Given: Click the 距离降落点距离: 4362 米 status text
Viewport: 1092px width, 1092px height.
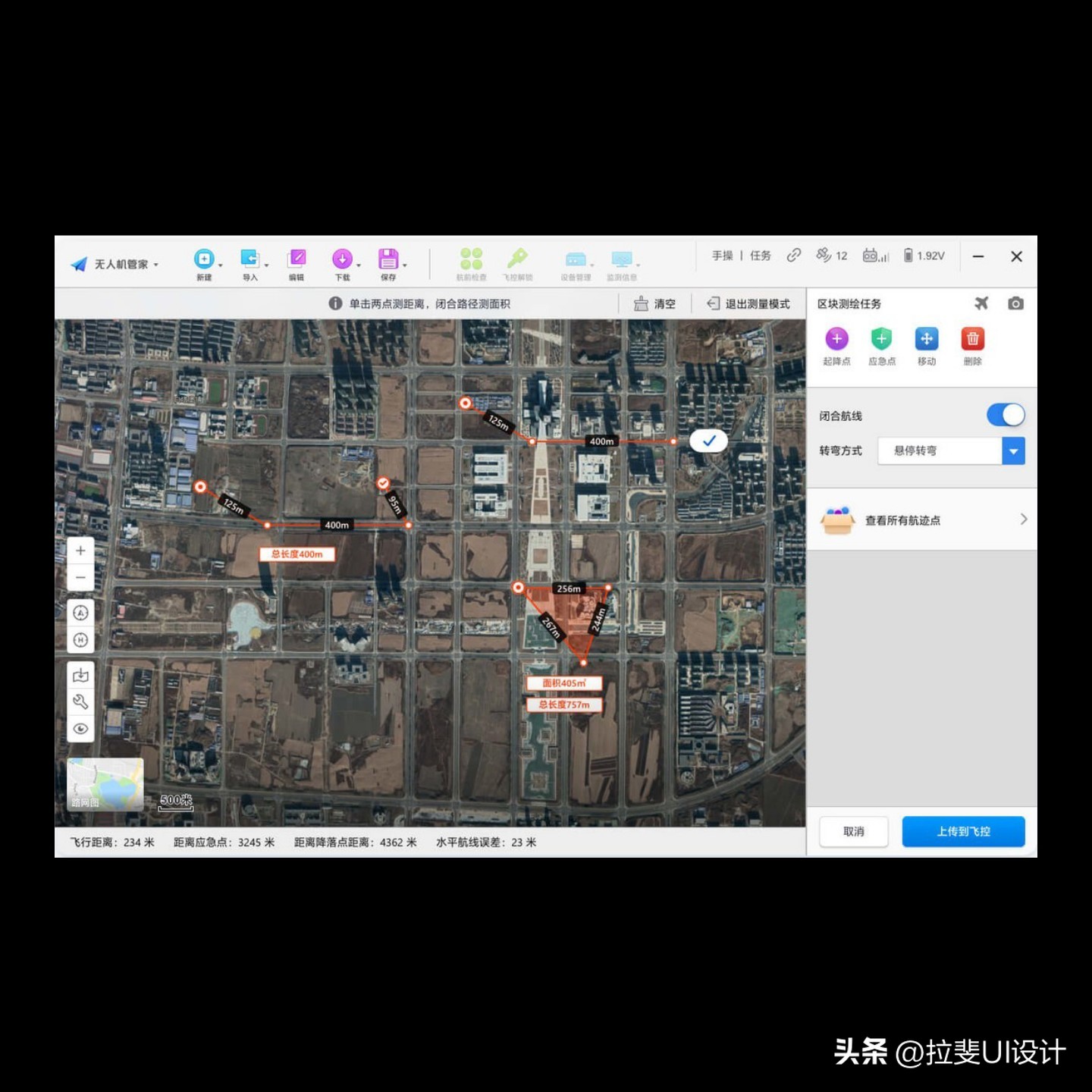Looking at the screenshot, I should 356,842.
